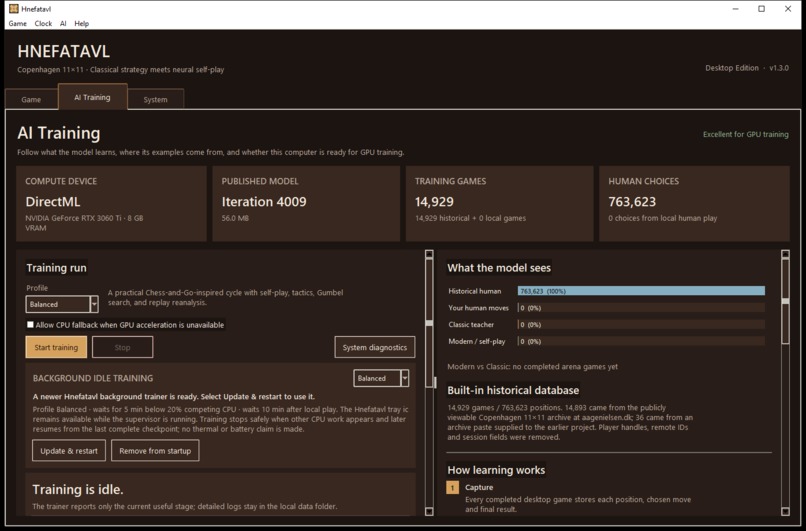The width and height of the screenshot is (806, 531).
Task: Select the AI Training tab
Action: coord(93,97)
